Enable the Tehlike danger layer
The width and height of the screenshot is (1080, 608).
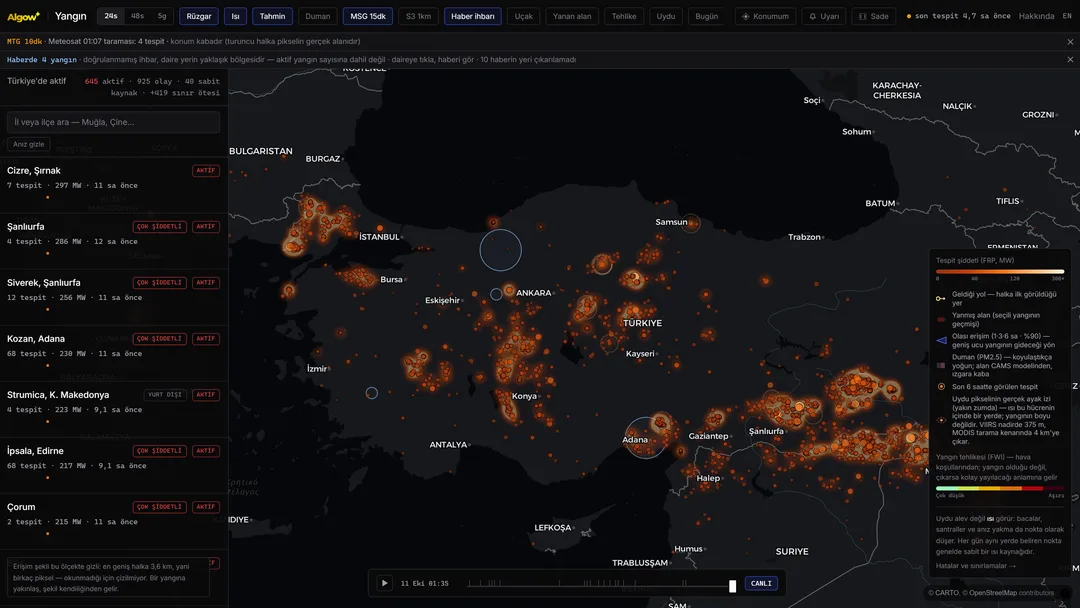tap(624, 16)
